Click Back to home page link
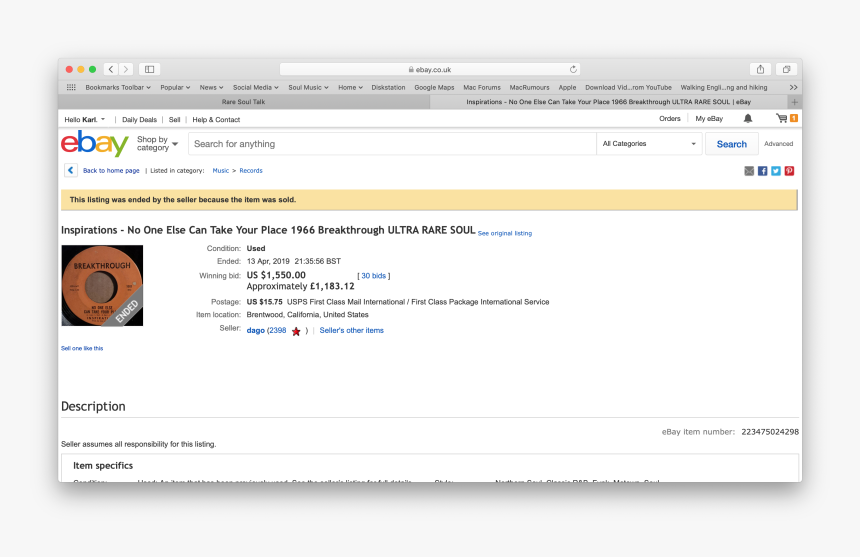 (111, 170)
